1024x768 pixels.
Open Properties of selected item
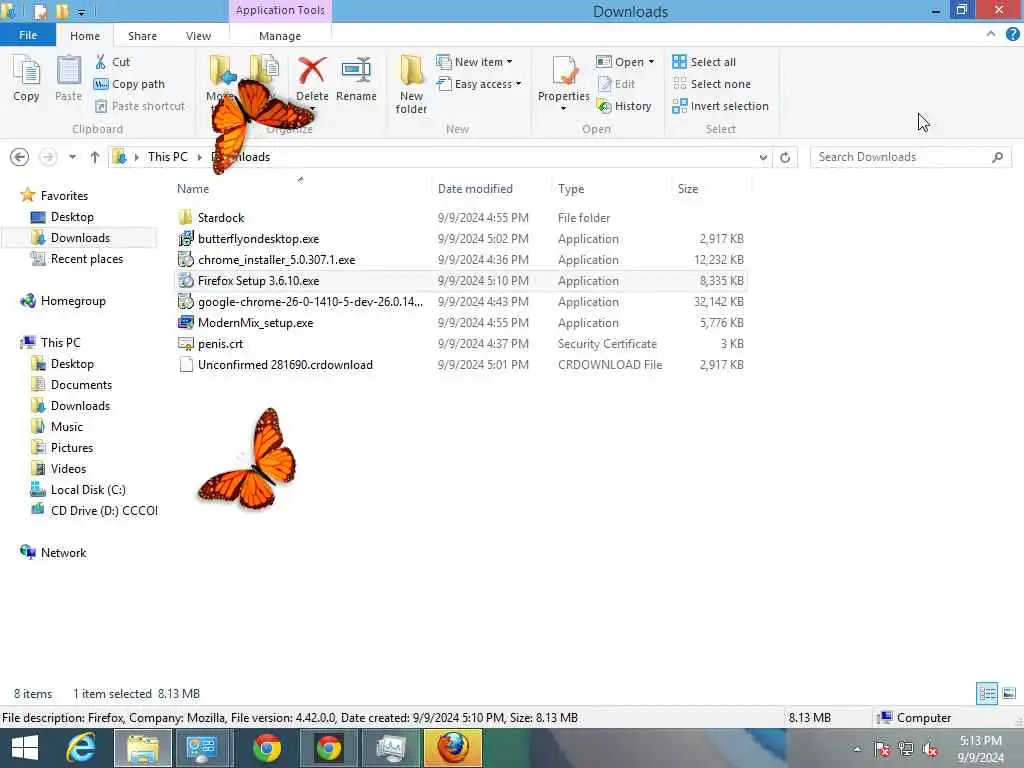click(564, 77)
